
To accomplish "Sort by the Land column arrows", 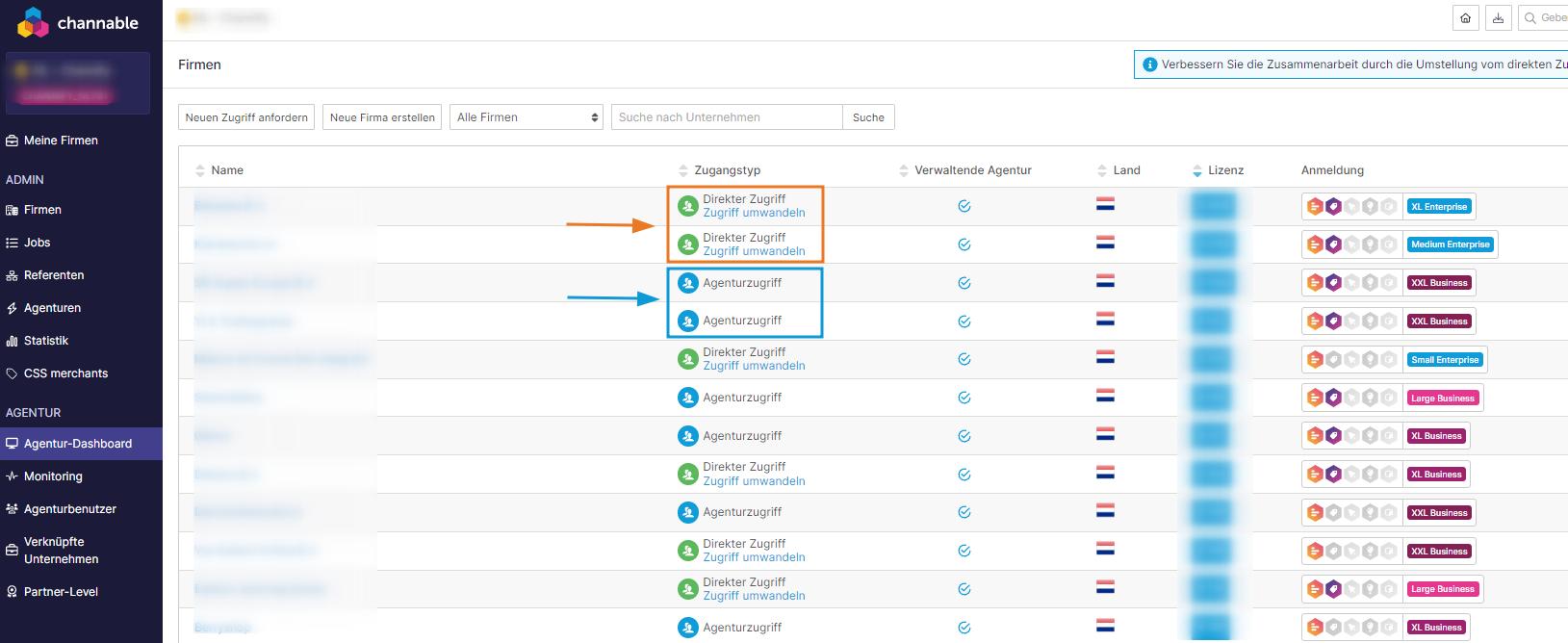I will pos(1102,170).
